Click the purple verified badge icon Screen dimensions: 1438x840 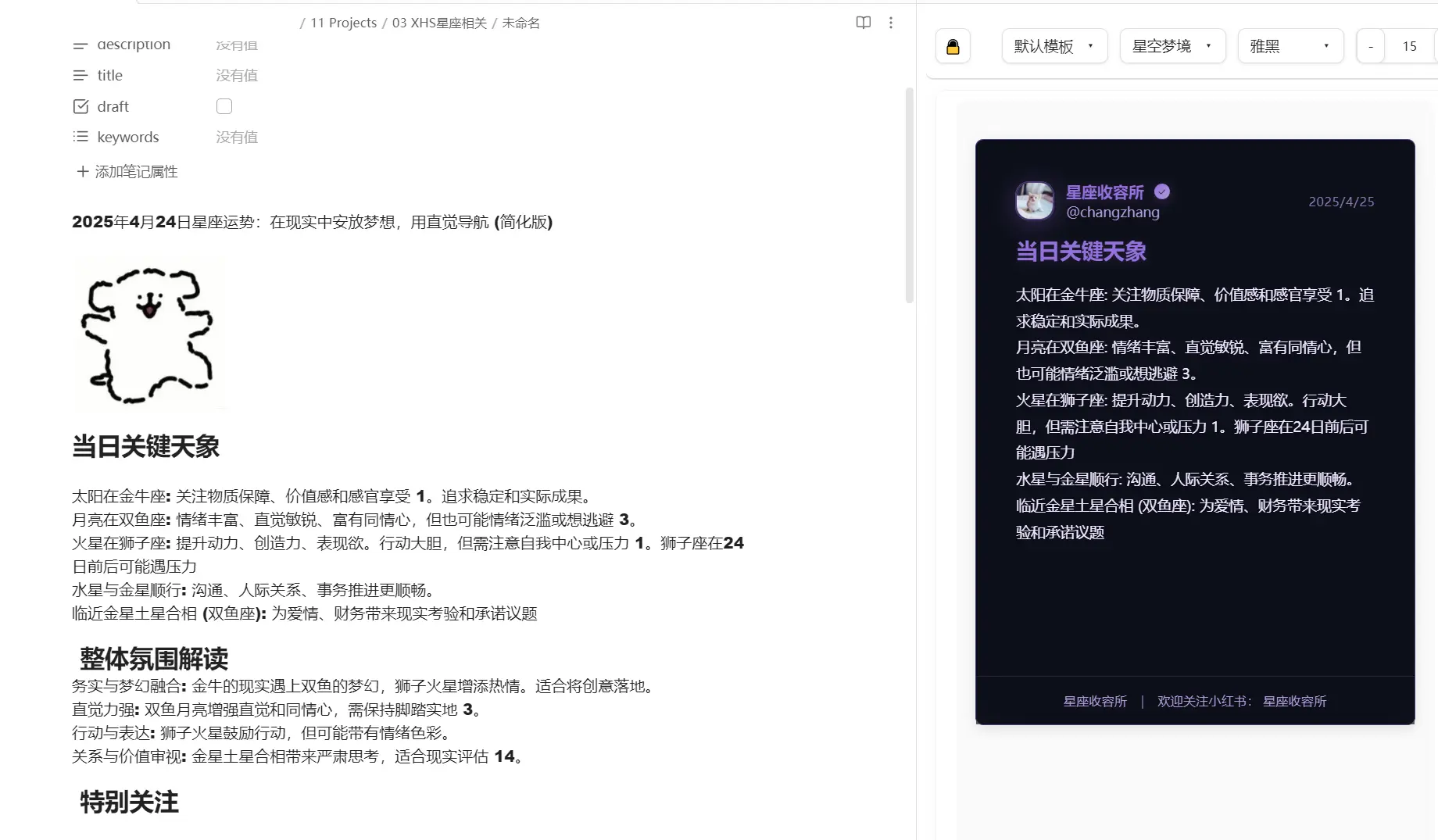(x=1162, y=191)
